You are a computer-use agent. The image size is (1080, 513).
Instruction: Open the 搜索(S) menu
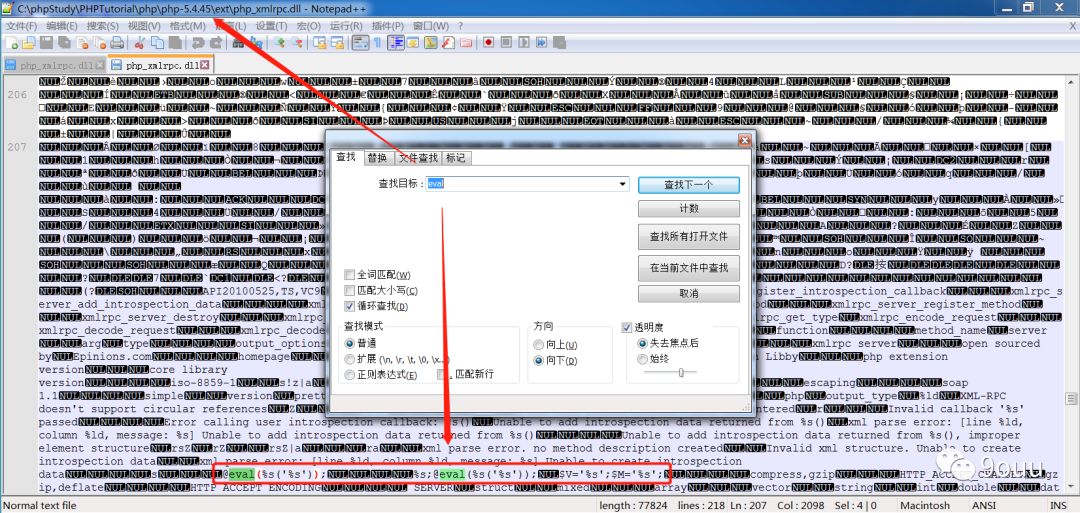[103, 25]
